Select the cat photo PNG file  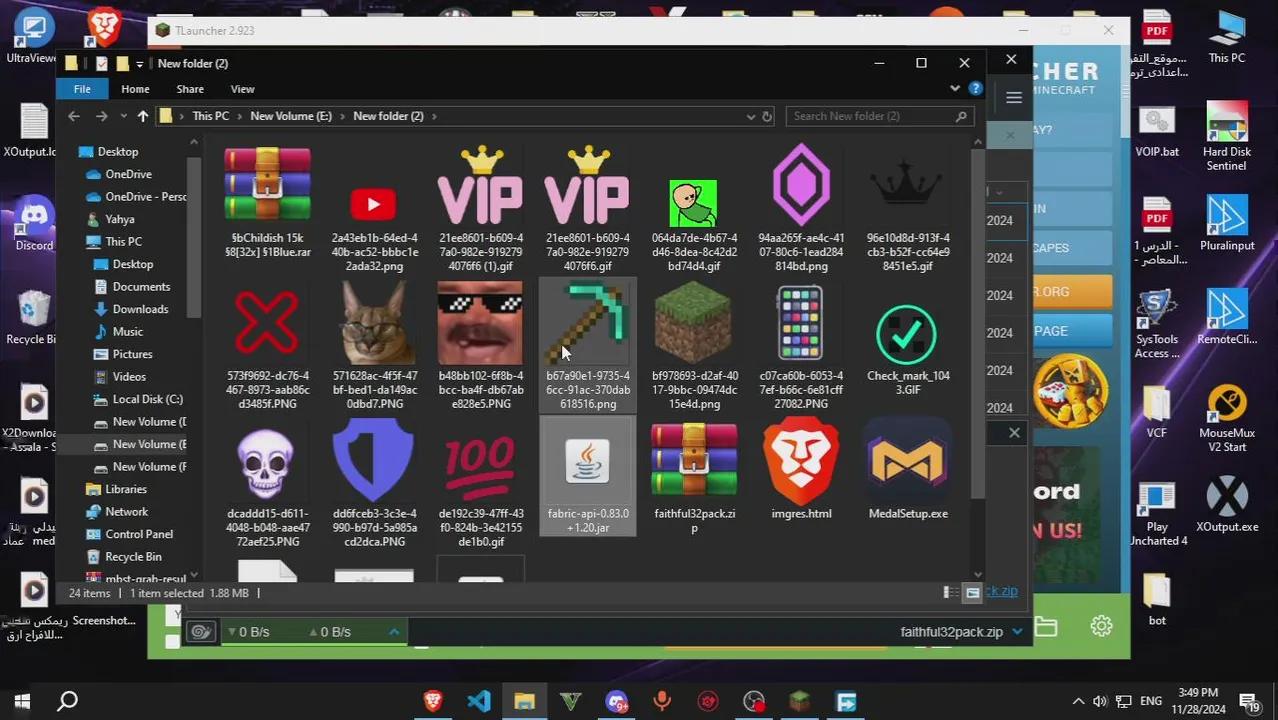point(373,346)
